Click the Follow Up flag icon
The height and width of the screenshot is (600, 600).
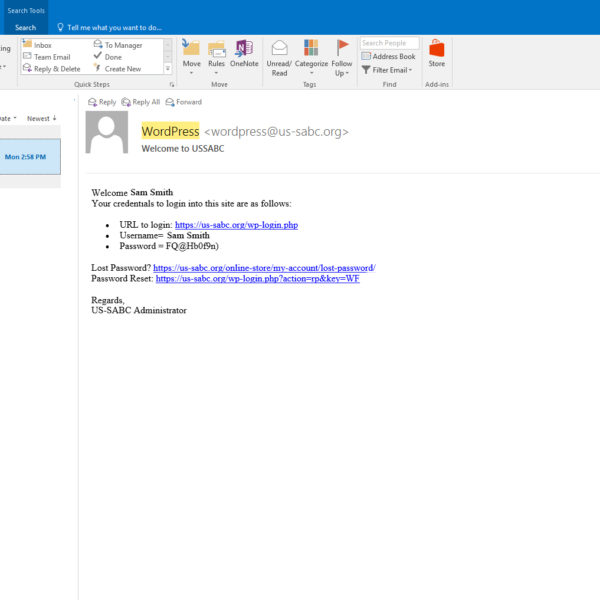click(343, 57)
